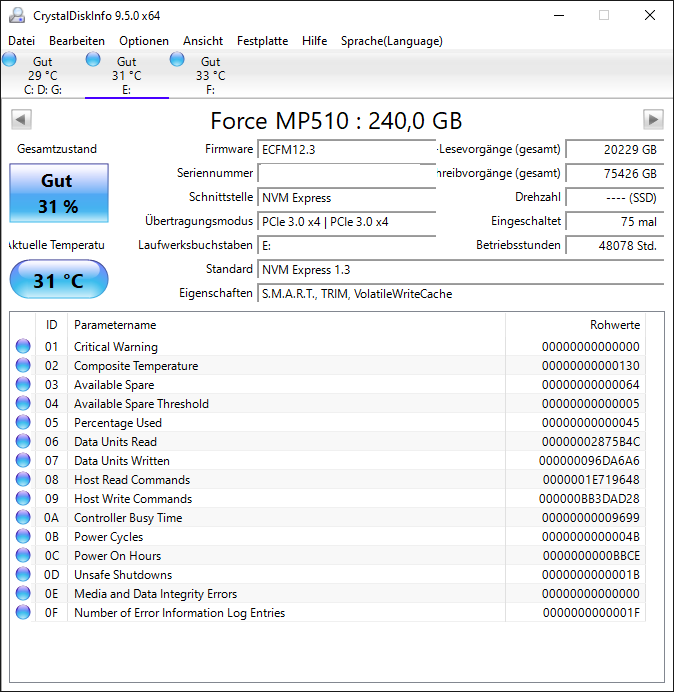Select the Critical Warning parameter name
The image size is (674, 692).
point(116,347)
